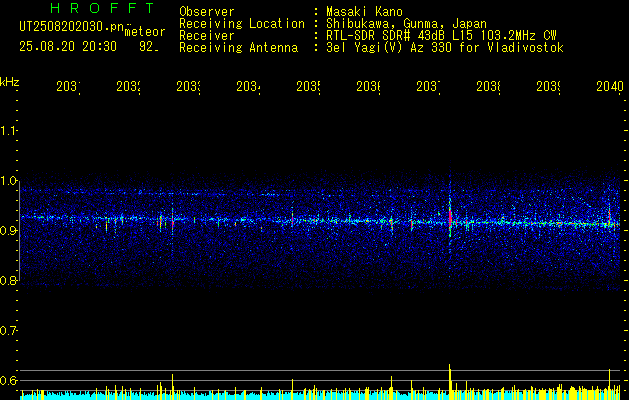Click the Receiving Location label

pos(242,24)
